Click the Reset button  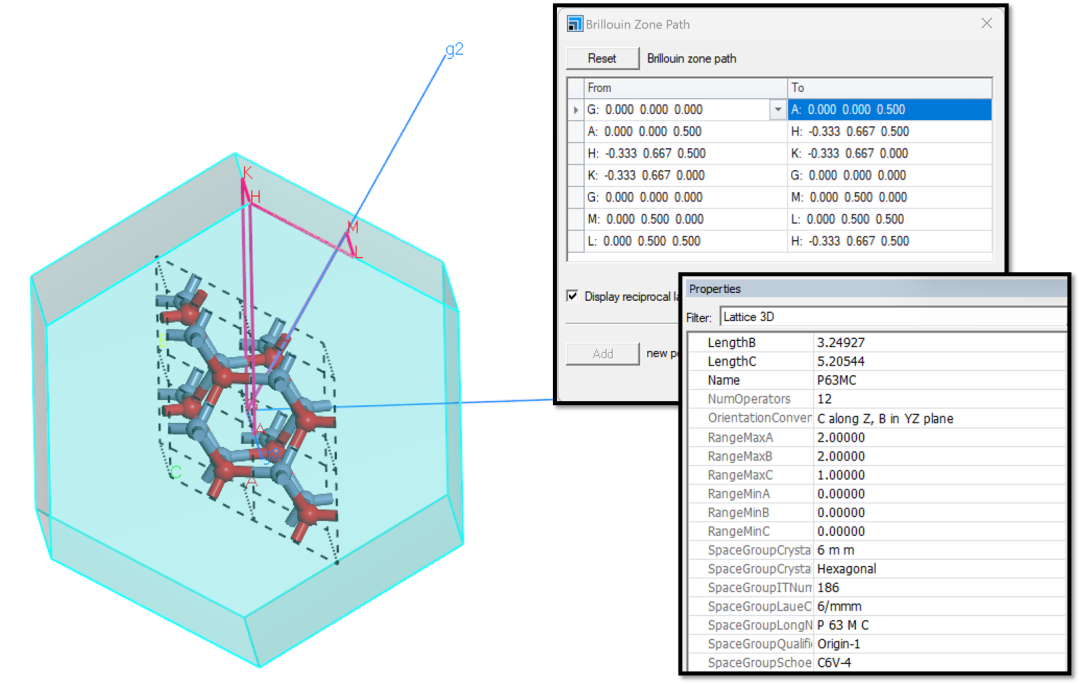[x=602, y=59]
